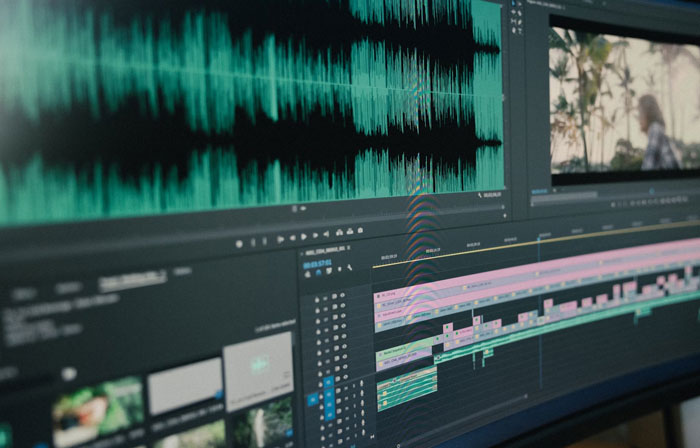The height and width of the screenshot is (448, 700).
Task: Select the underlined active tab in project panel
Action: click(x=132, y=280)
